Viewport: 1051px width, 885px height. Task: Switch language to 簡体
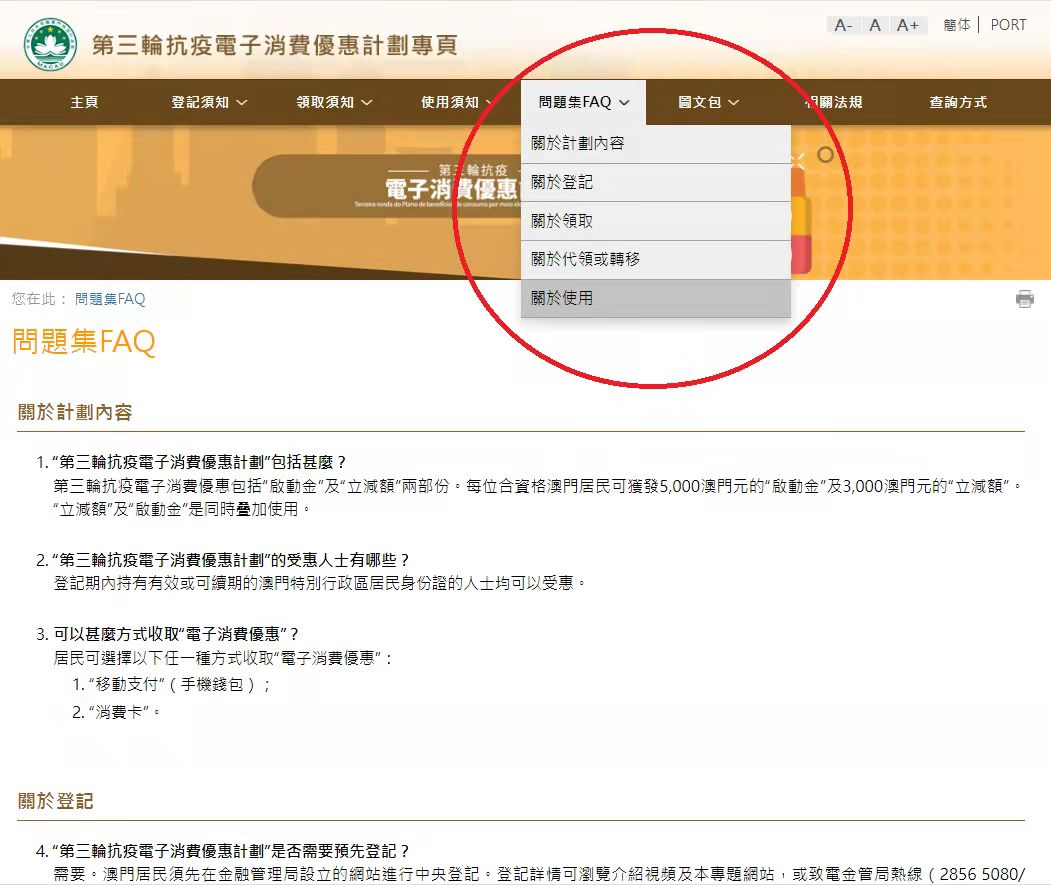pyautogui.click(x=956, y=25)
